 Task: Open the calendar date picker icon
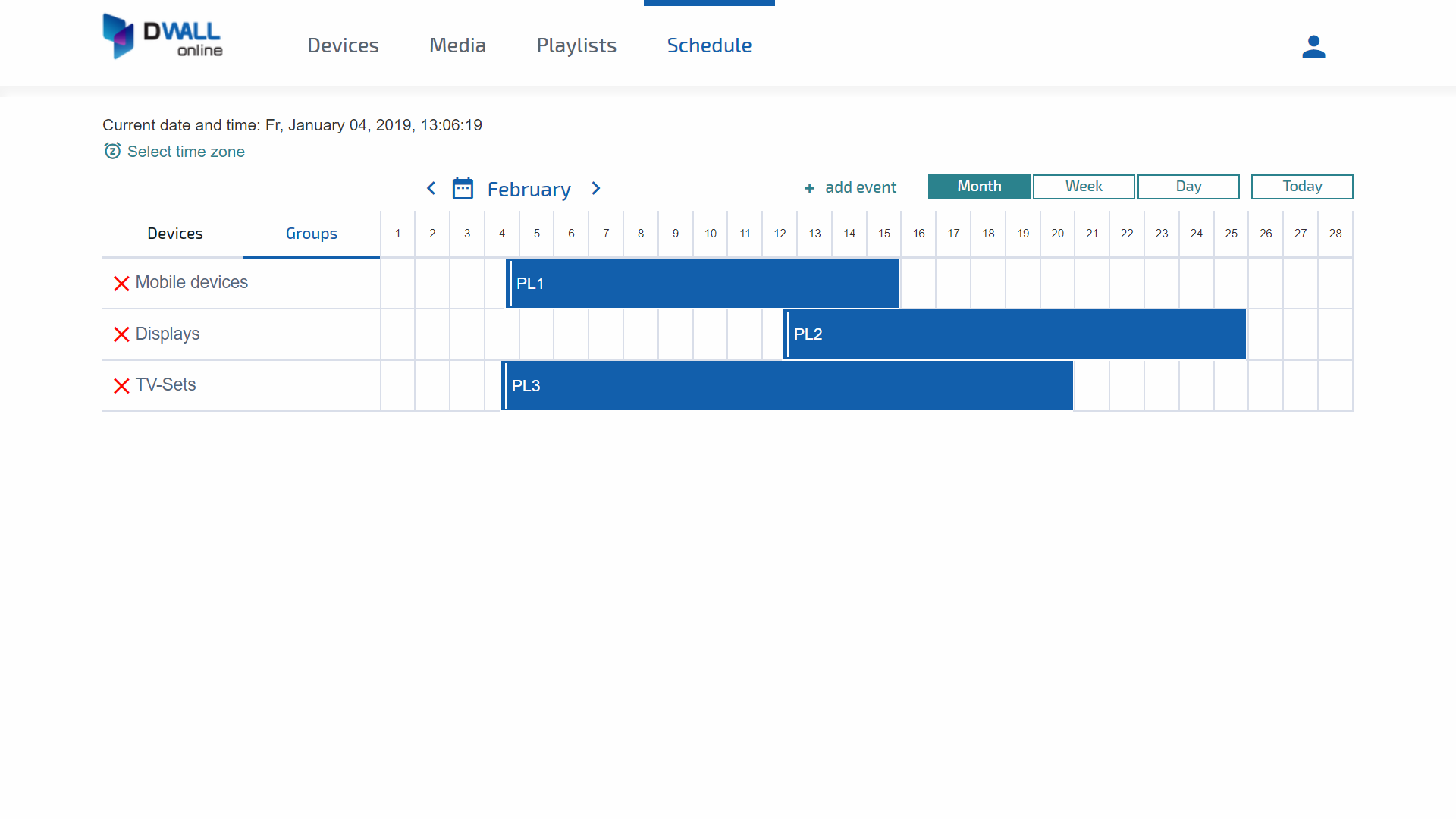click(x=463, y=188)
